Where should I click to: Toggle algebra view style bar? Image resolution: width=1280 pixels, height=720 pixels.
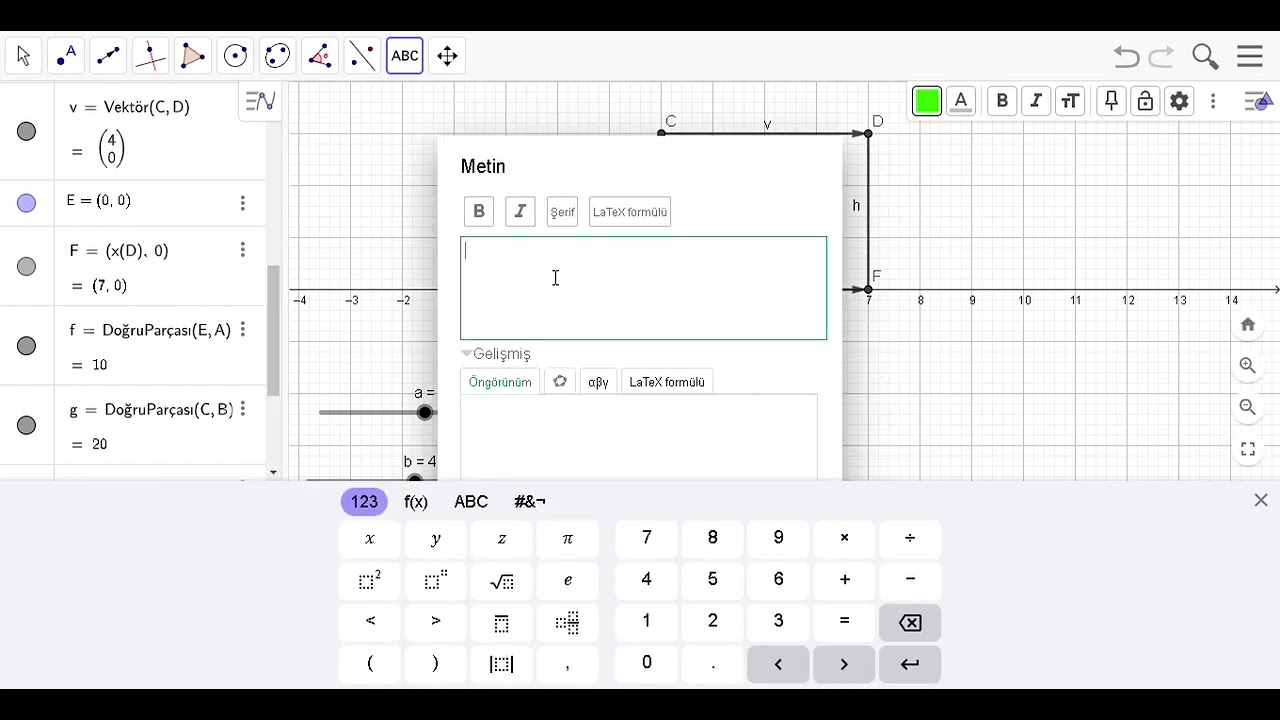coord(260,101)
